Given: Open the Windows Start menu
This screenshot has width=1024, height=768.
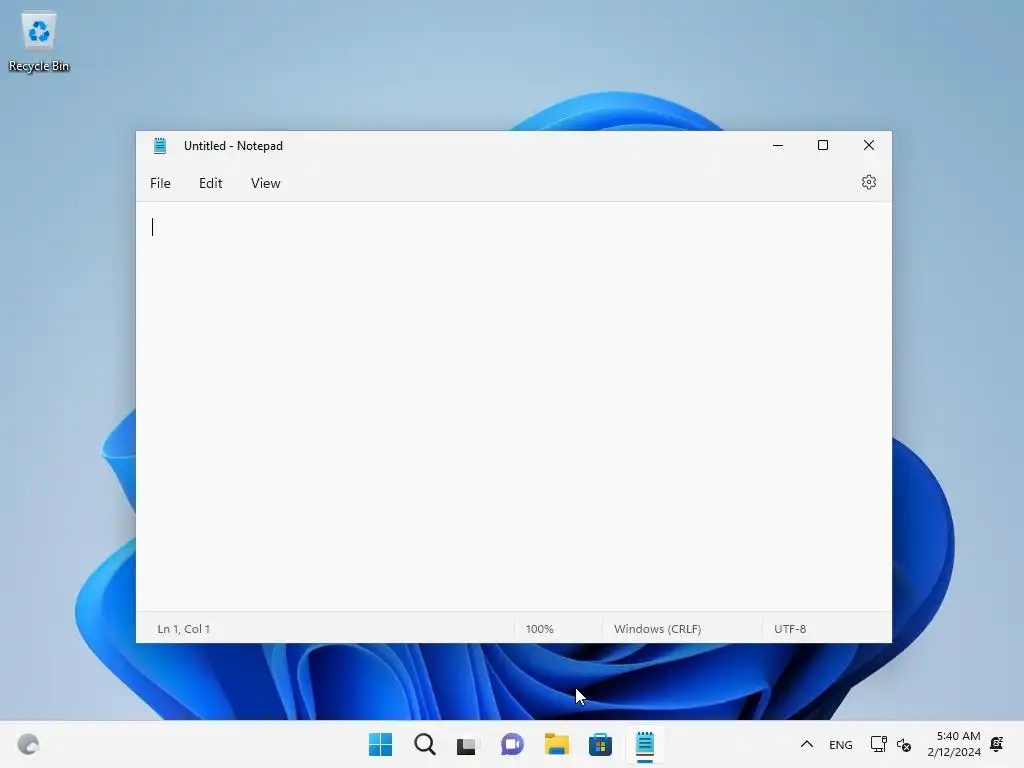Looking at the screenshot, I should pyautogui.click(x=380, y=744).
